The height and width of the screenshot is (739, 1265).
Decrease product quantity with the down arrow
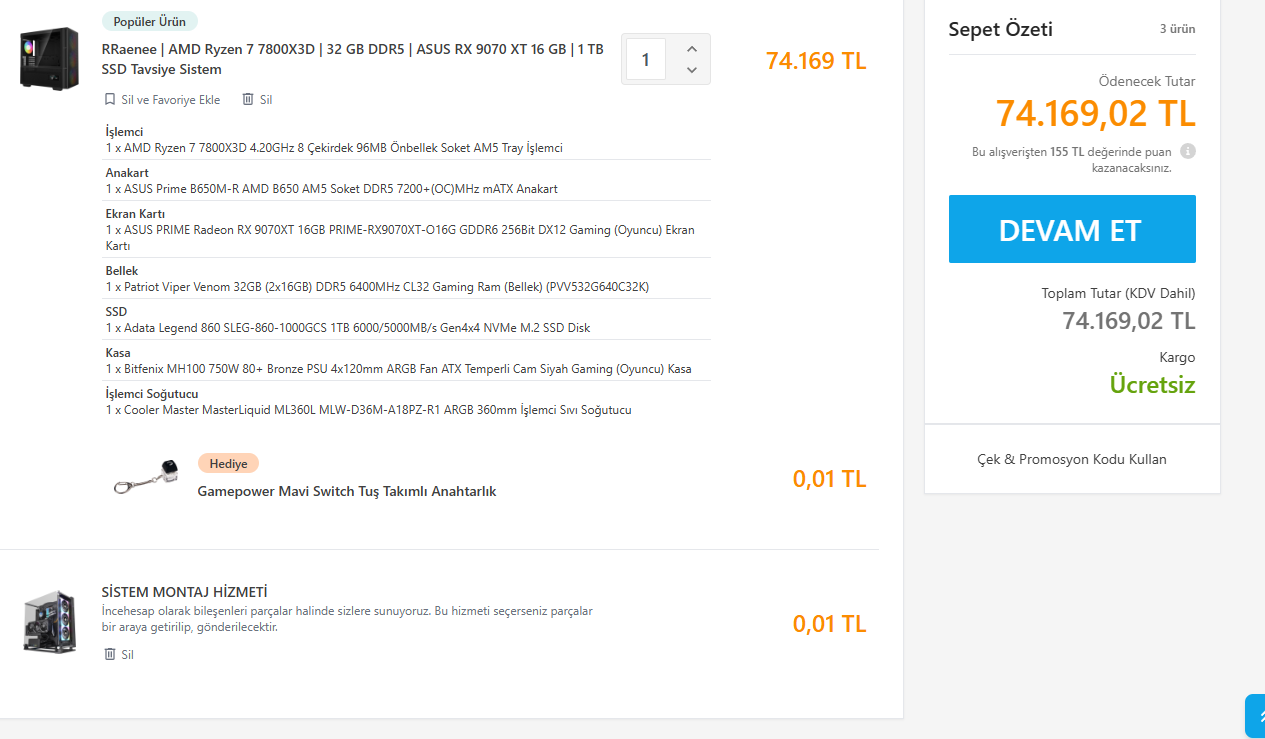691,70
